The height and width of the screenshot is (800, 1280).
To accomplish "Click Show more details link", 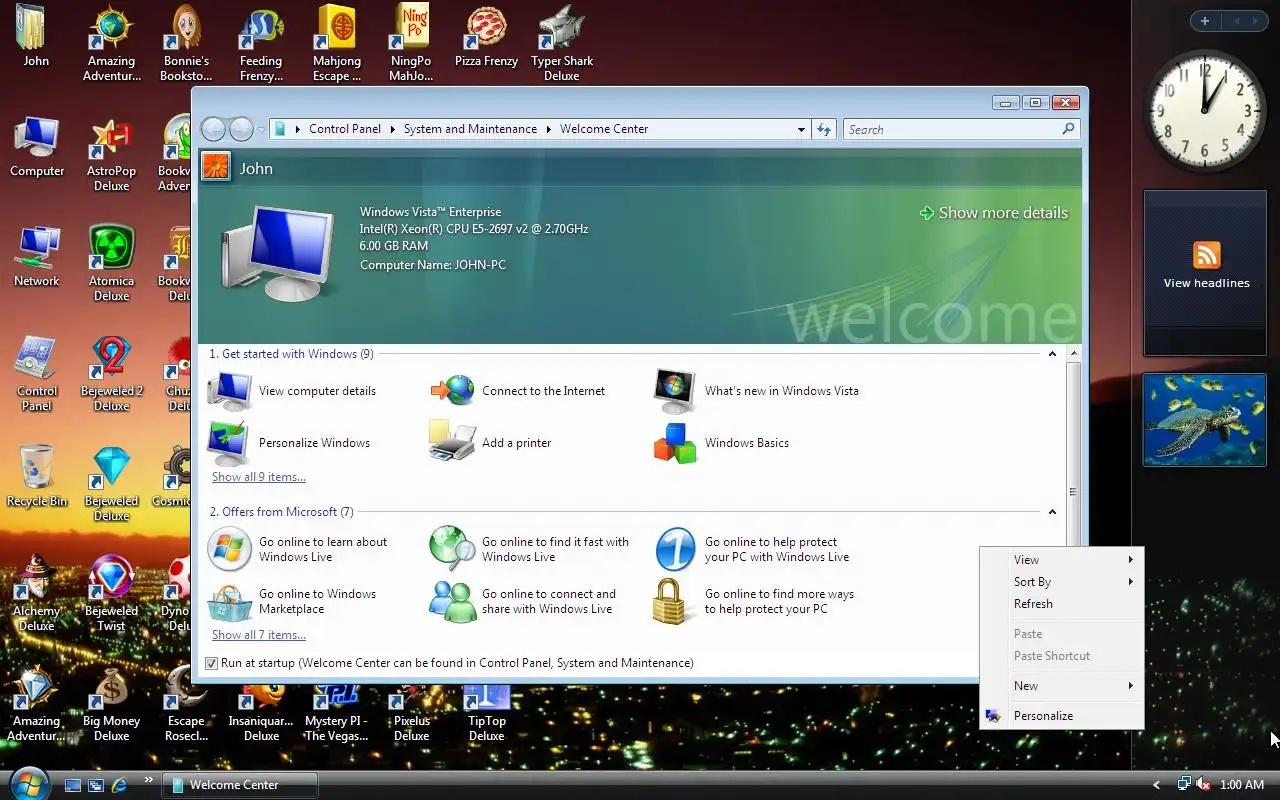I will (x=994, y=213).
